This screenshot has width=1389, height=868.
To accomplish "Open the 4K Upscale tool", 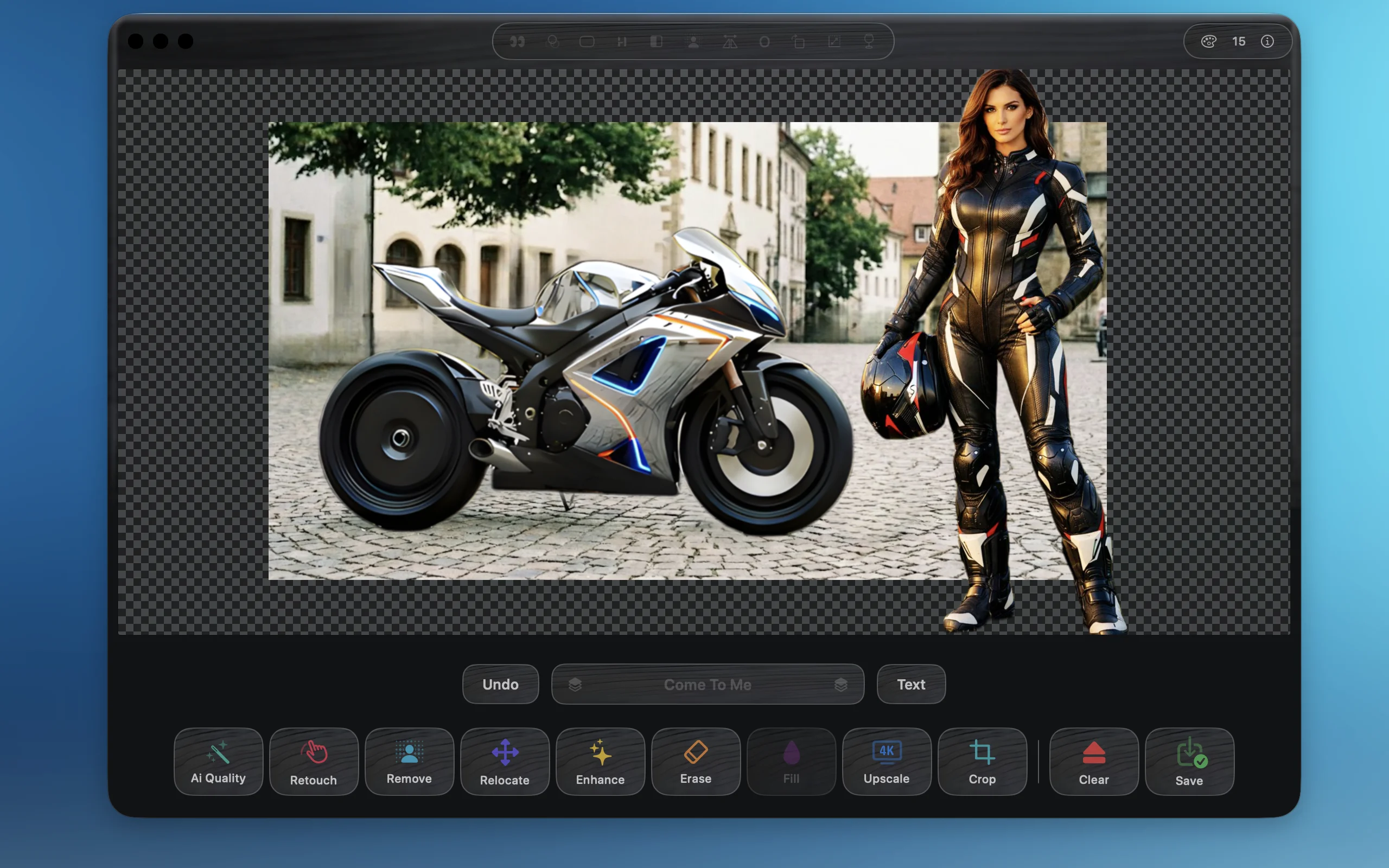I will click(886, 761).
